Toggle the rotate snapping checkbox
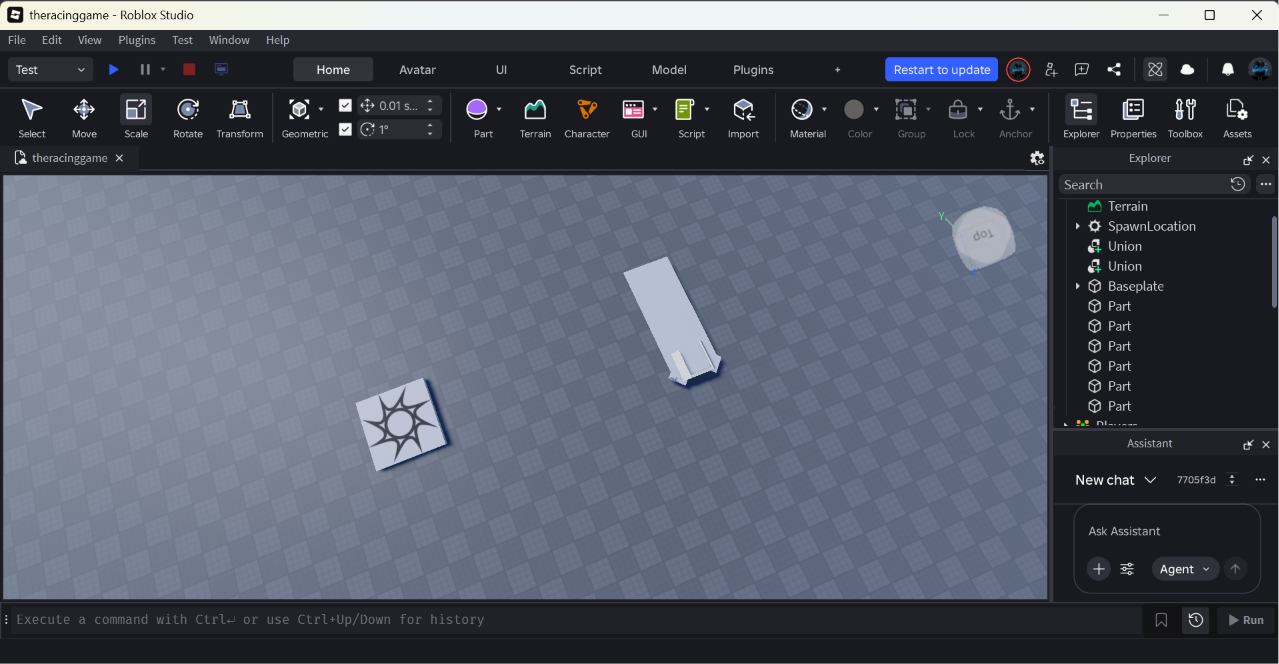Viewport: 1279px width, 664px height. [x=345, y=129]
